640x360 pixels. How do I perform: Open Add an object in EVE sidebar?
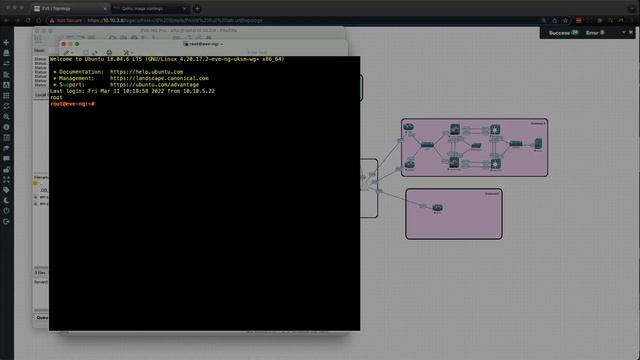[x=6, y=42]
